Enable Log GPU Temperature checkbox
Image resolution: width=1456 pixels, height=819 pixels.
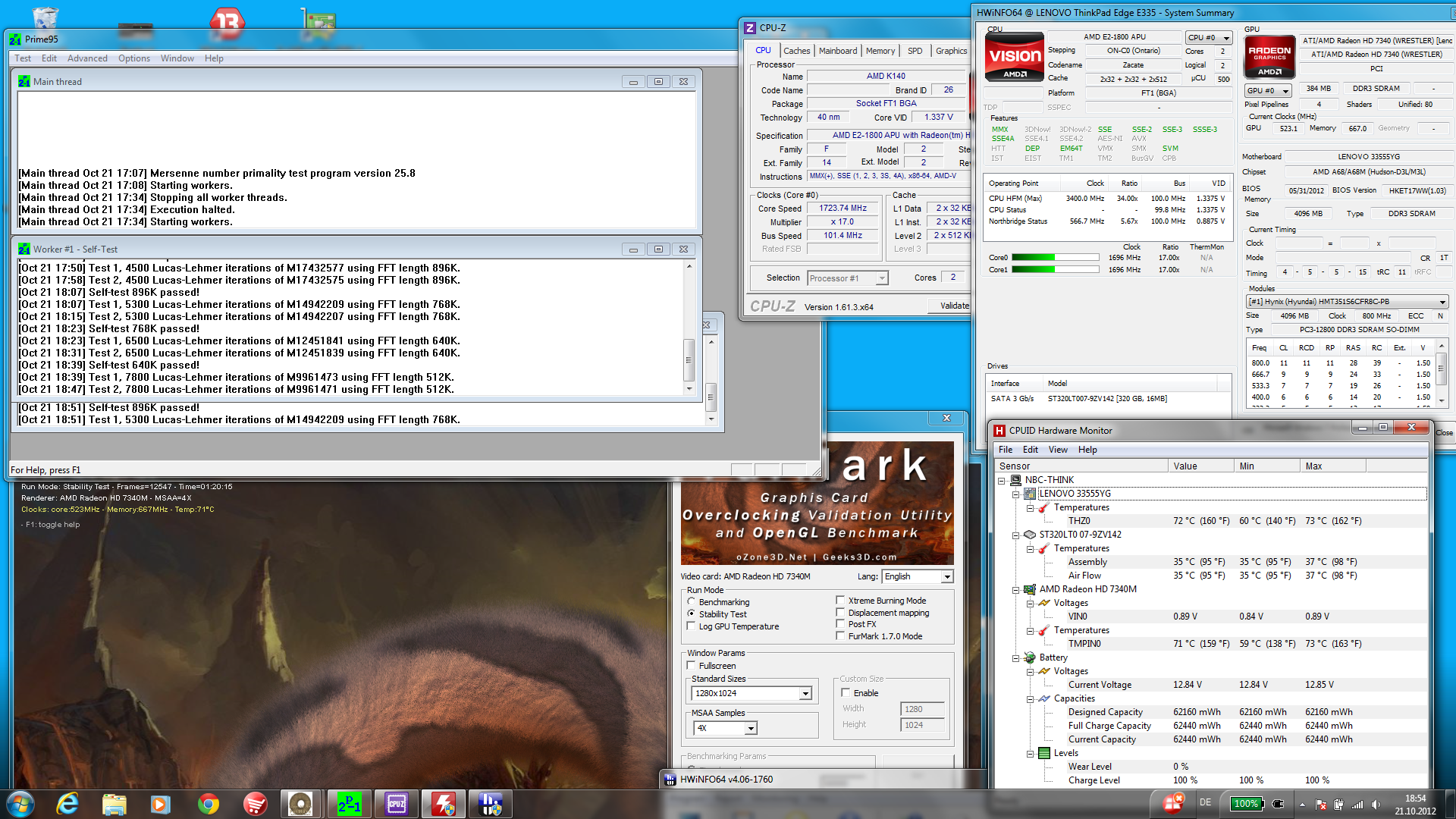point(691,626)
